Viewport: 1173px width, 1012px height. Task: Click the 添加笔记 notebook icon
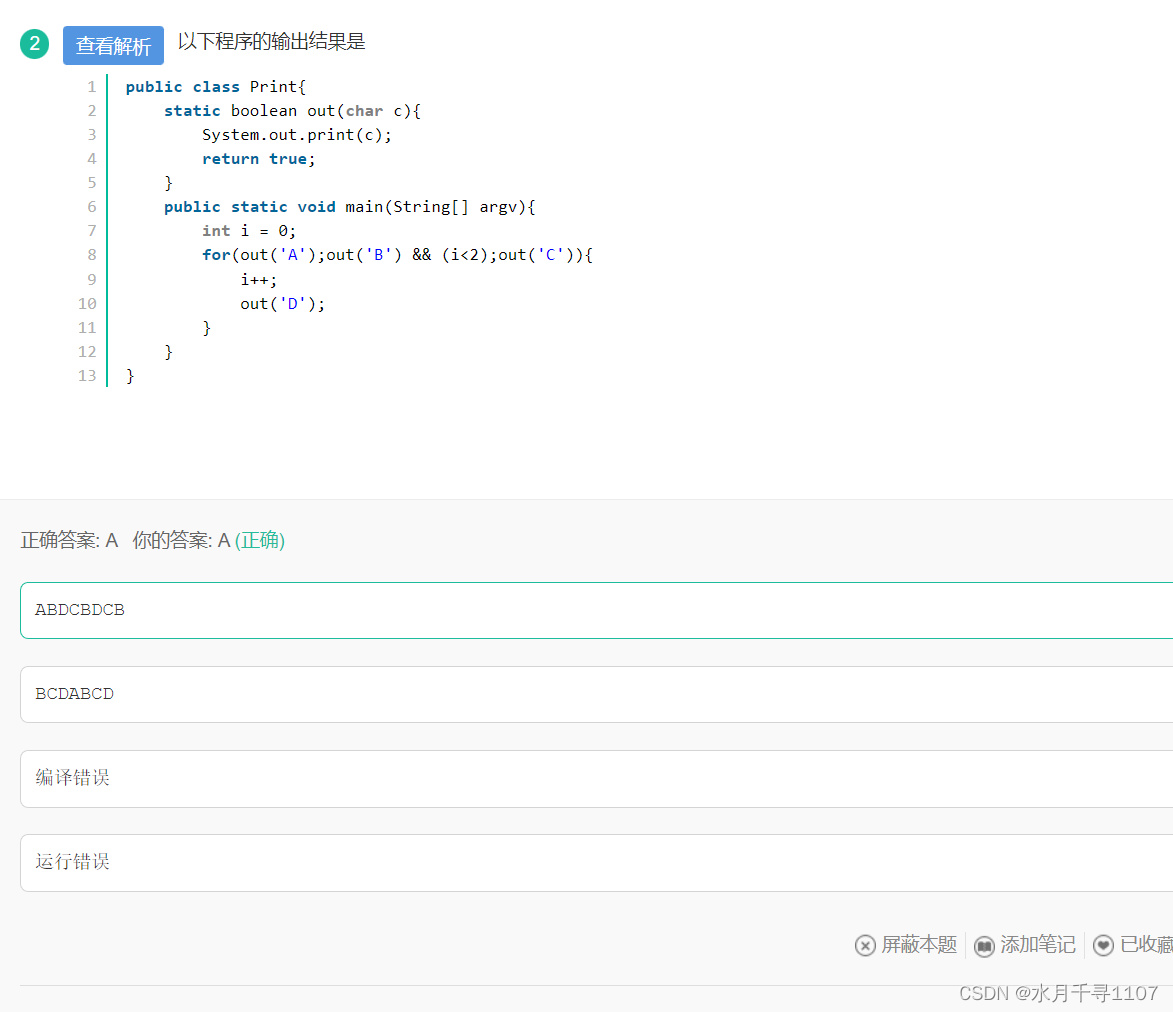(x=984, y=945)
